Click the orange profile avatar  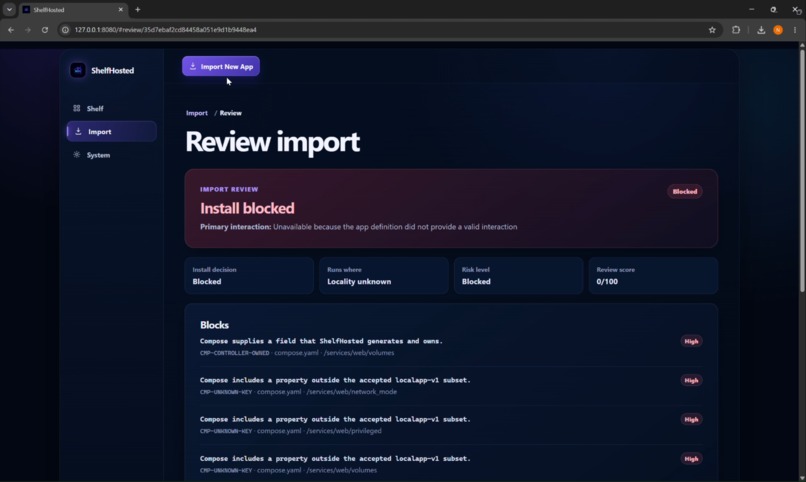point(778,30)
